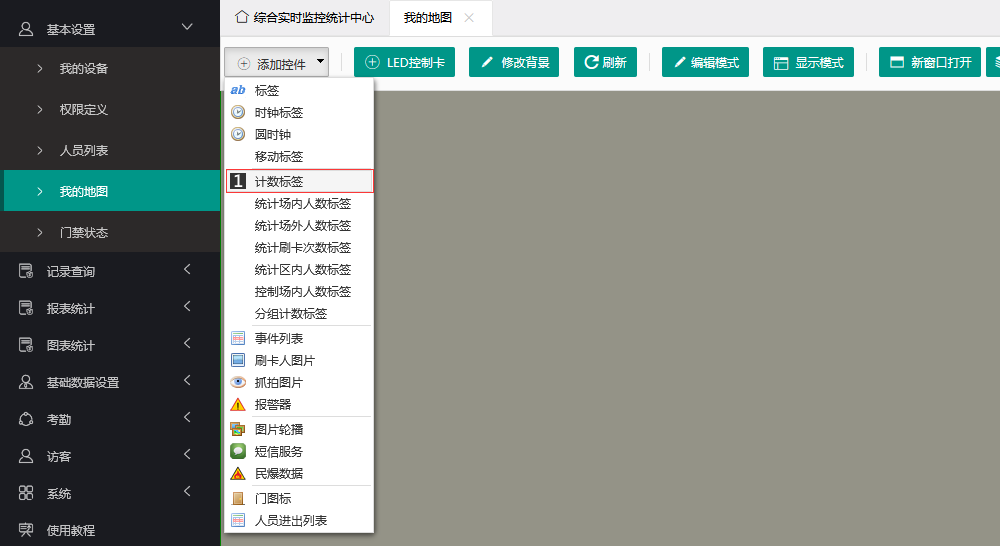Image resolution: width=1000 pixels, height=546 pixels.
Task: Expand the 访客 section arrow
Action: click(187, 454)
